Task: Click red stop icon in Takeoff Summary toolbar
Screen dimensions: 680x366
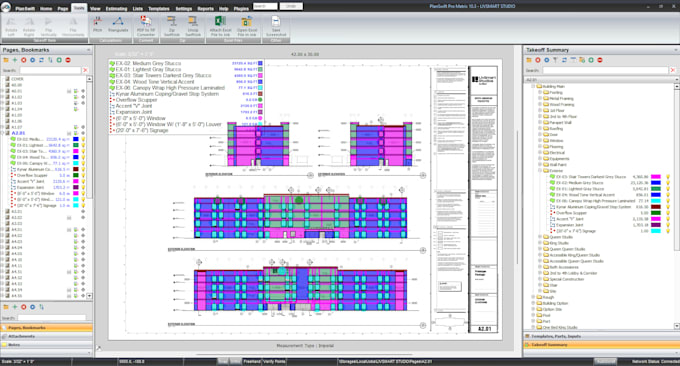Action: (x=600, y=60)
